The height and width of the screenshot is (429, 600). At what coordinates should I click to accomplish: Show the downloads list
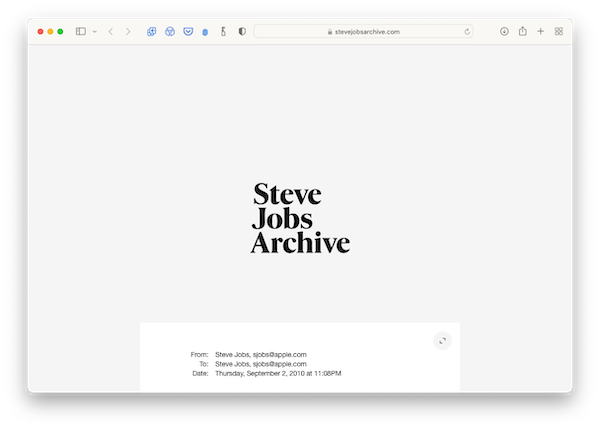pos(504,31)
